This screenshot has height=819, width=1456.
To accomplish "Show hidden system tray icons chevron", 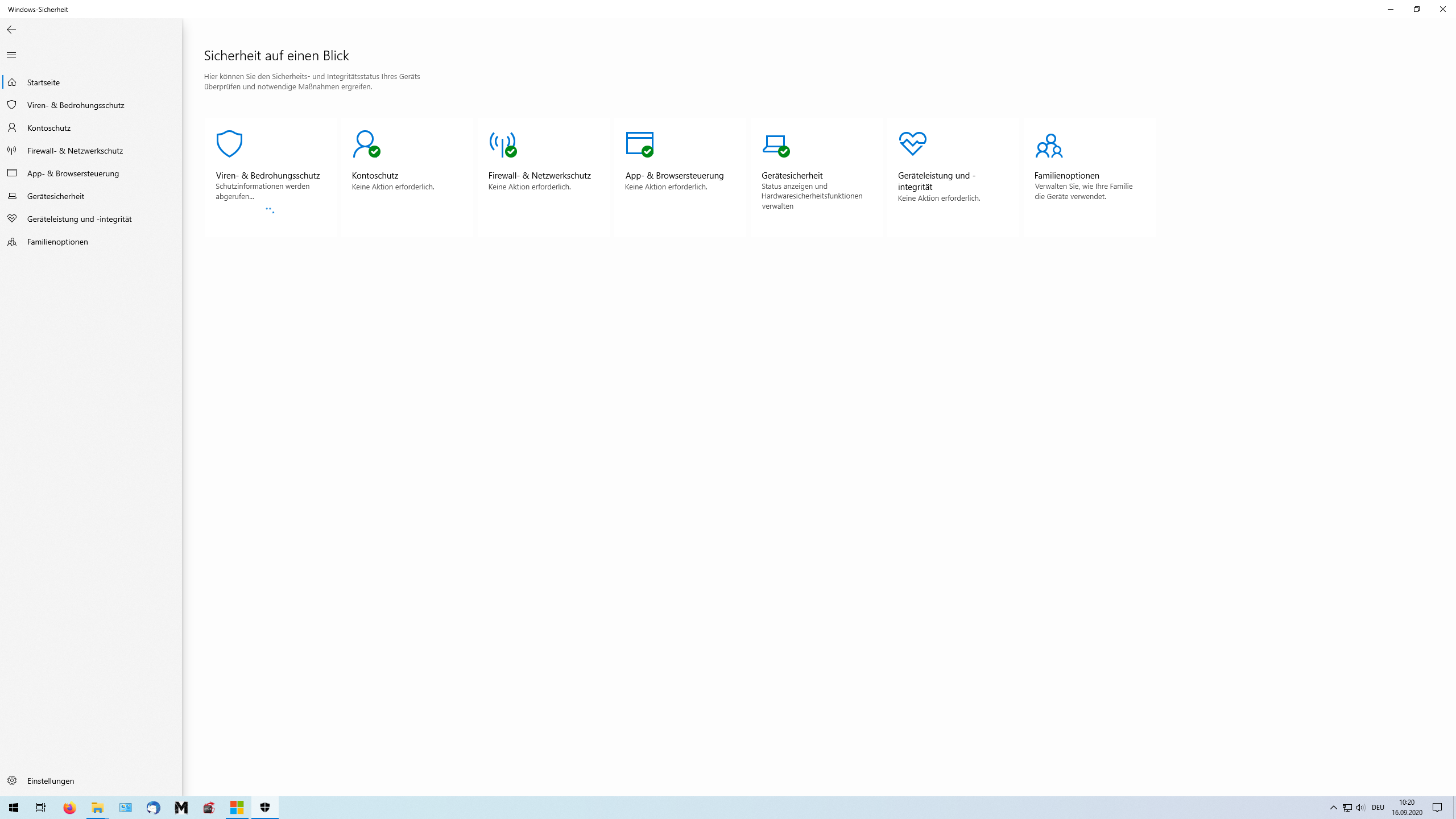I will point(1333,808).
